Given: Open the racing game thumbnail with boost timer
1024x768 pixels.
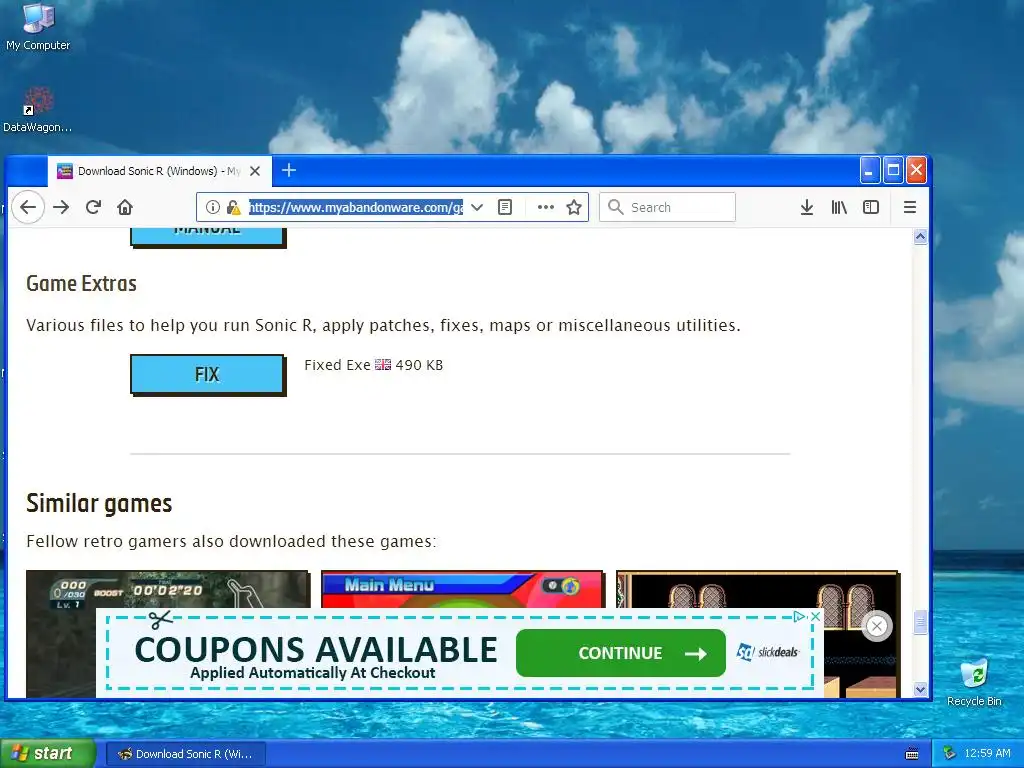Looking at the screenshot, I should [x=168, y=588].
